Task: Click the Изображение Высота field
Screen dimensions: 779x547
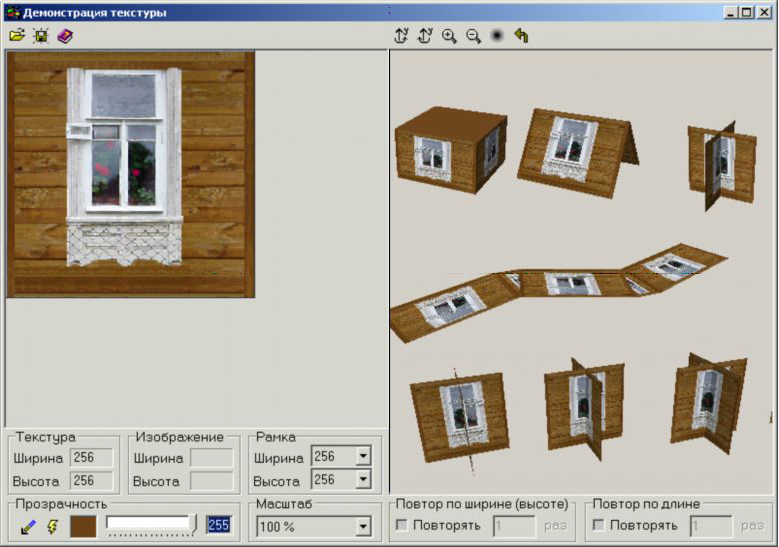Action: pyautogui.click(x=212, y=481)
